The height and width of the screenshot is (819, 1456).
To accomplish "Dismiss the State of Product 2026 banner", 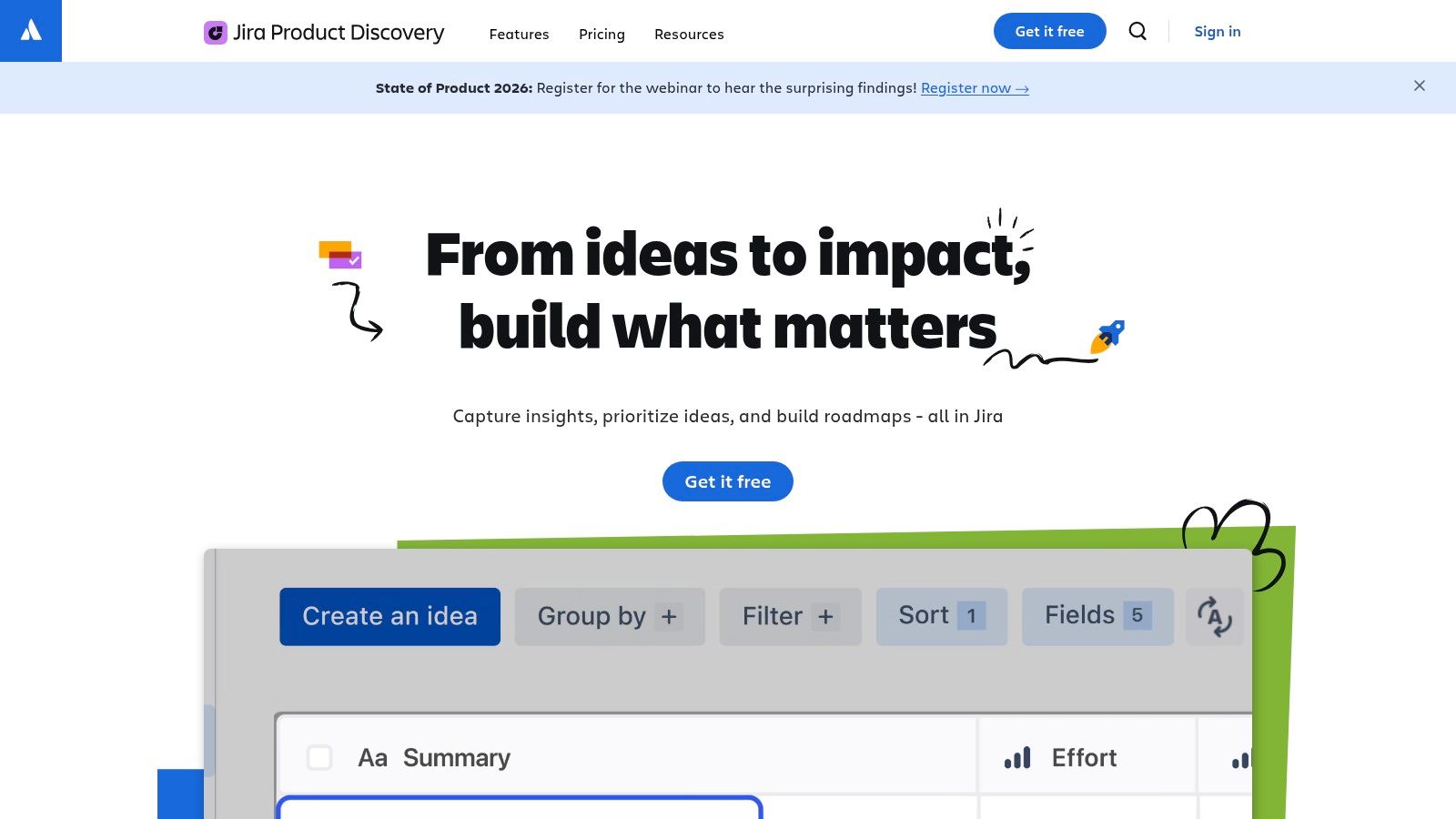I will (1420, 86).
